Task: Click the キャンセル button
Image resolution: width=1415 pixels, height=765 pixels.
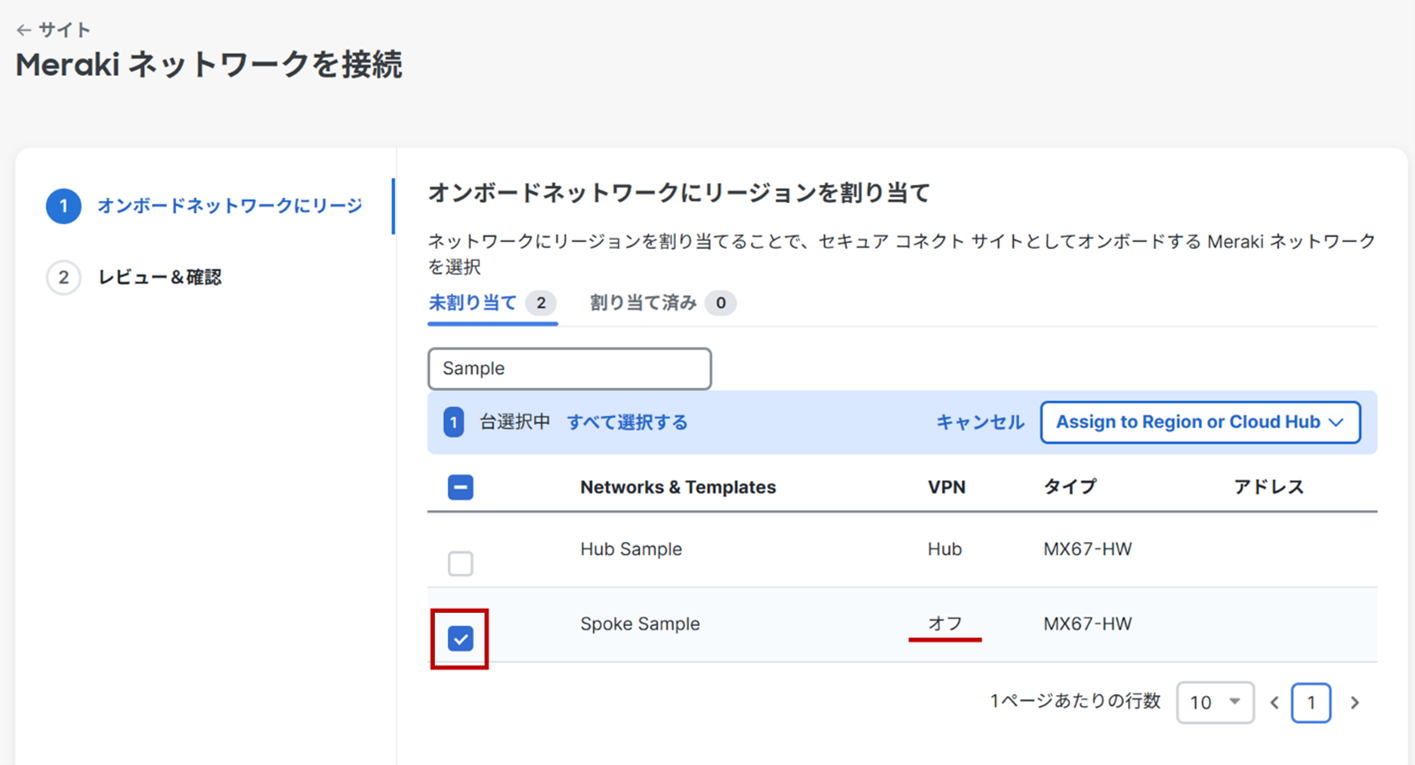Action: [980, 422]
